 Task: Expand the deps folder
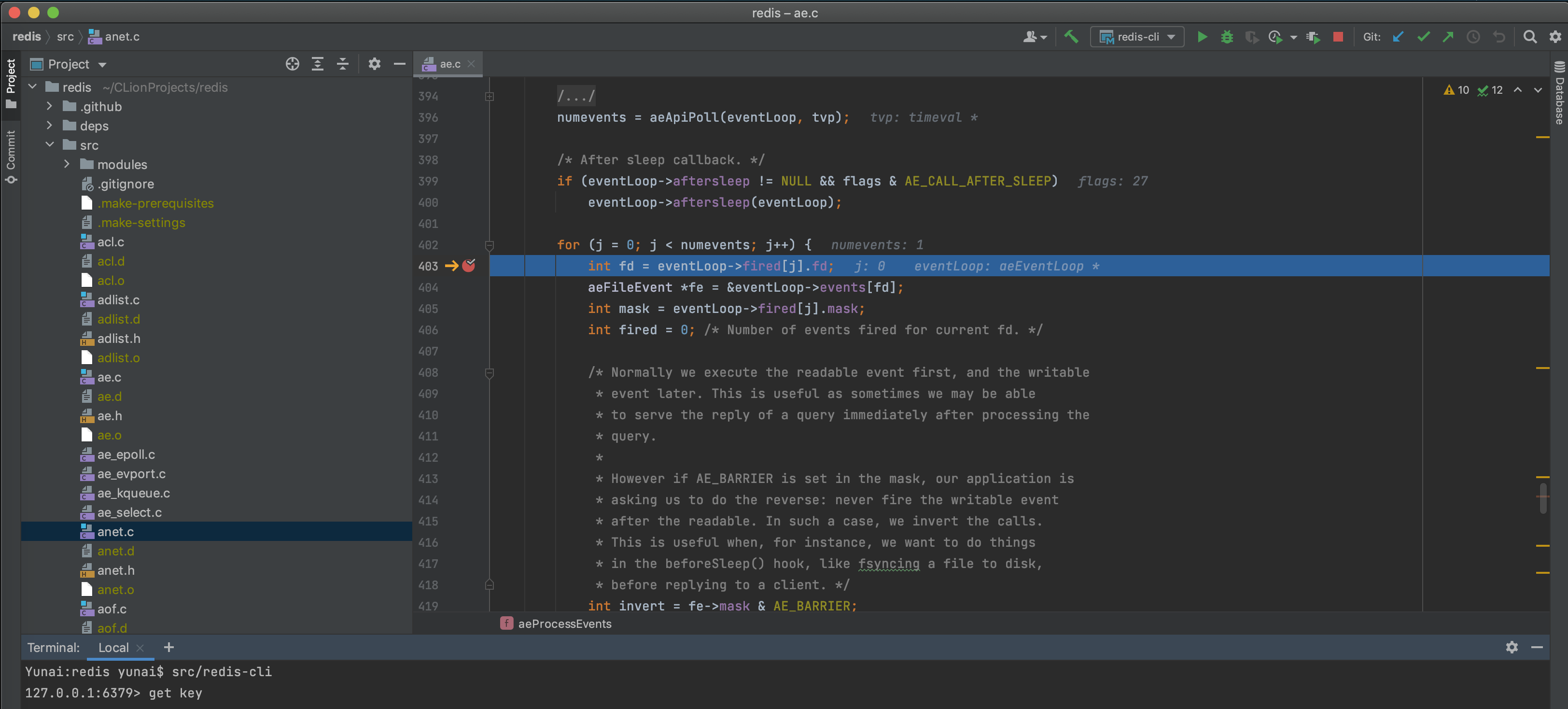[x=50, y=126]
